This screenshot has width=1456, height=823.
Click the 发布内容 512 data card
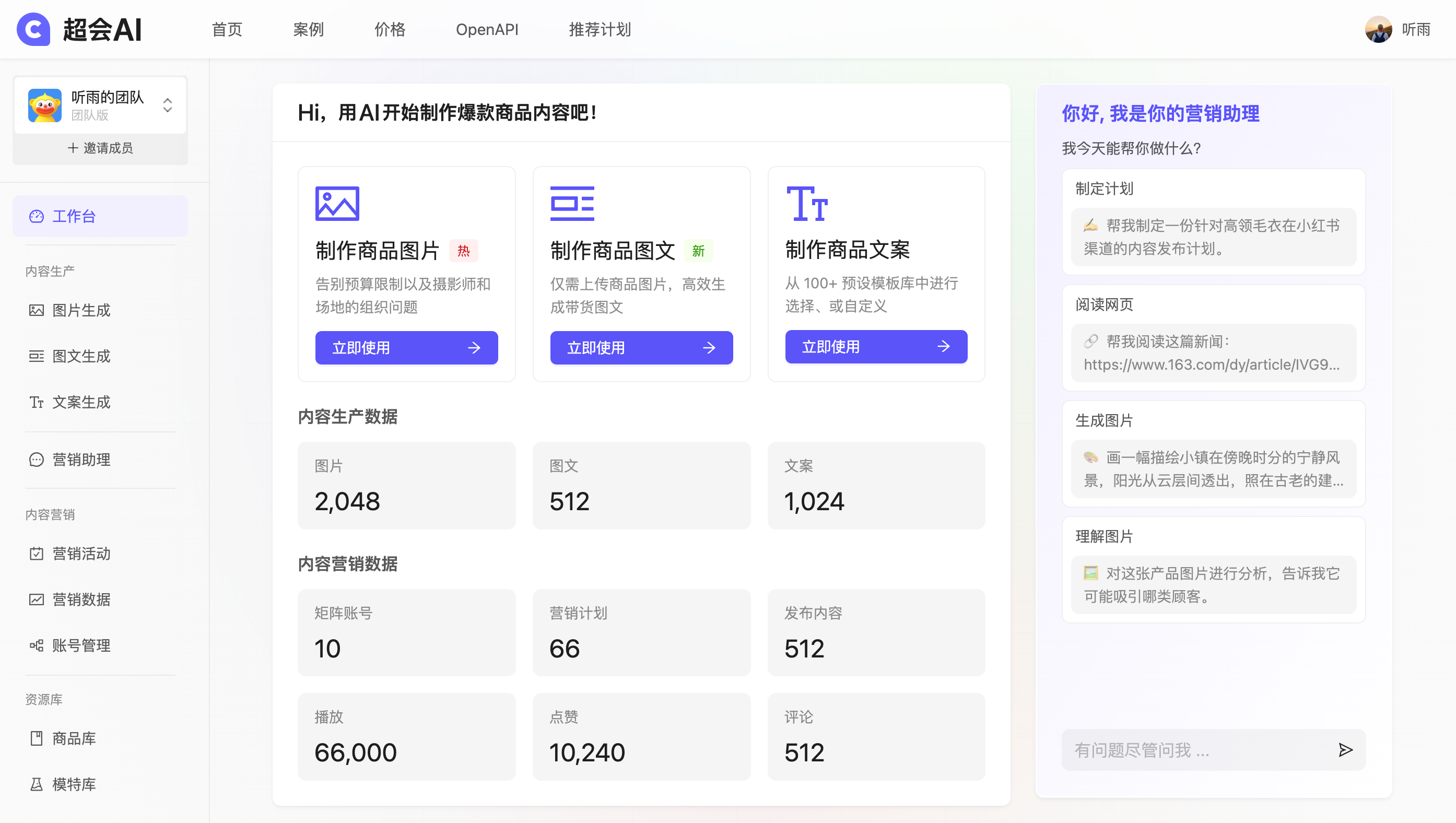coord(876,632)
